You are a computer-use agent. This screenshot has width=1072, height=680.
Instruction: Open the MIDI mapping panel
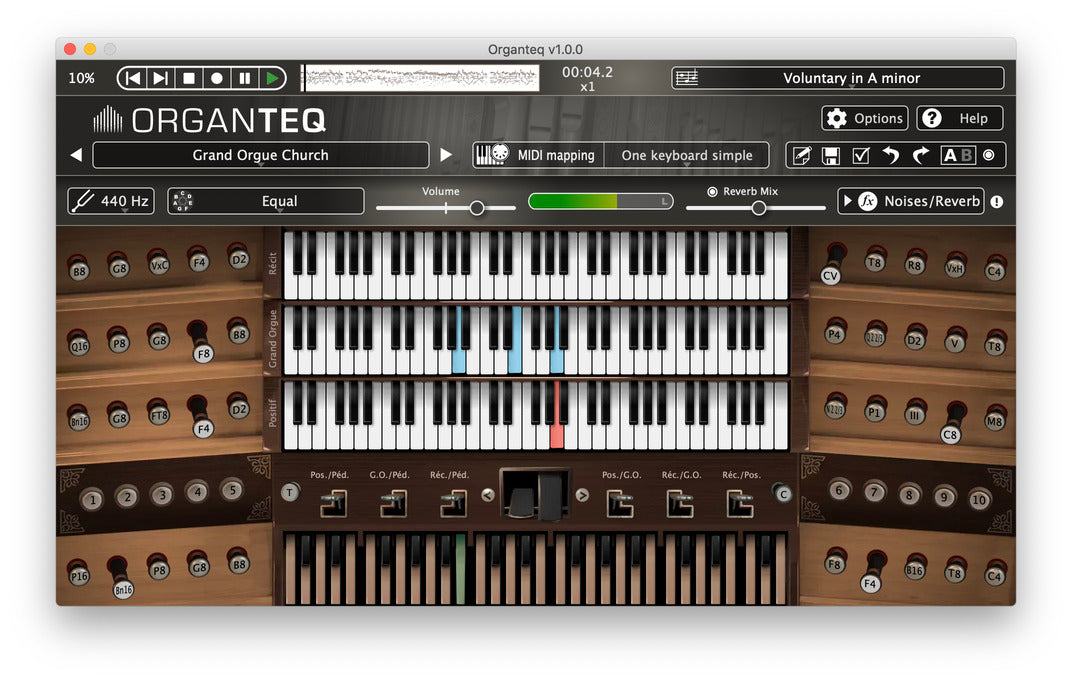pos(540,155)
